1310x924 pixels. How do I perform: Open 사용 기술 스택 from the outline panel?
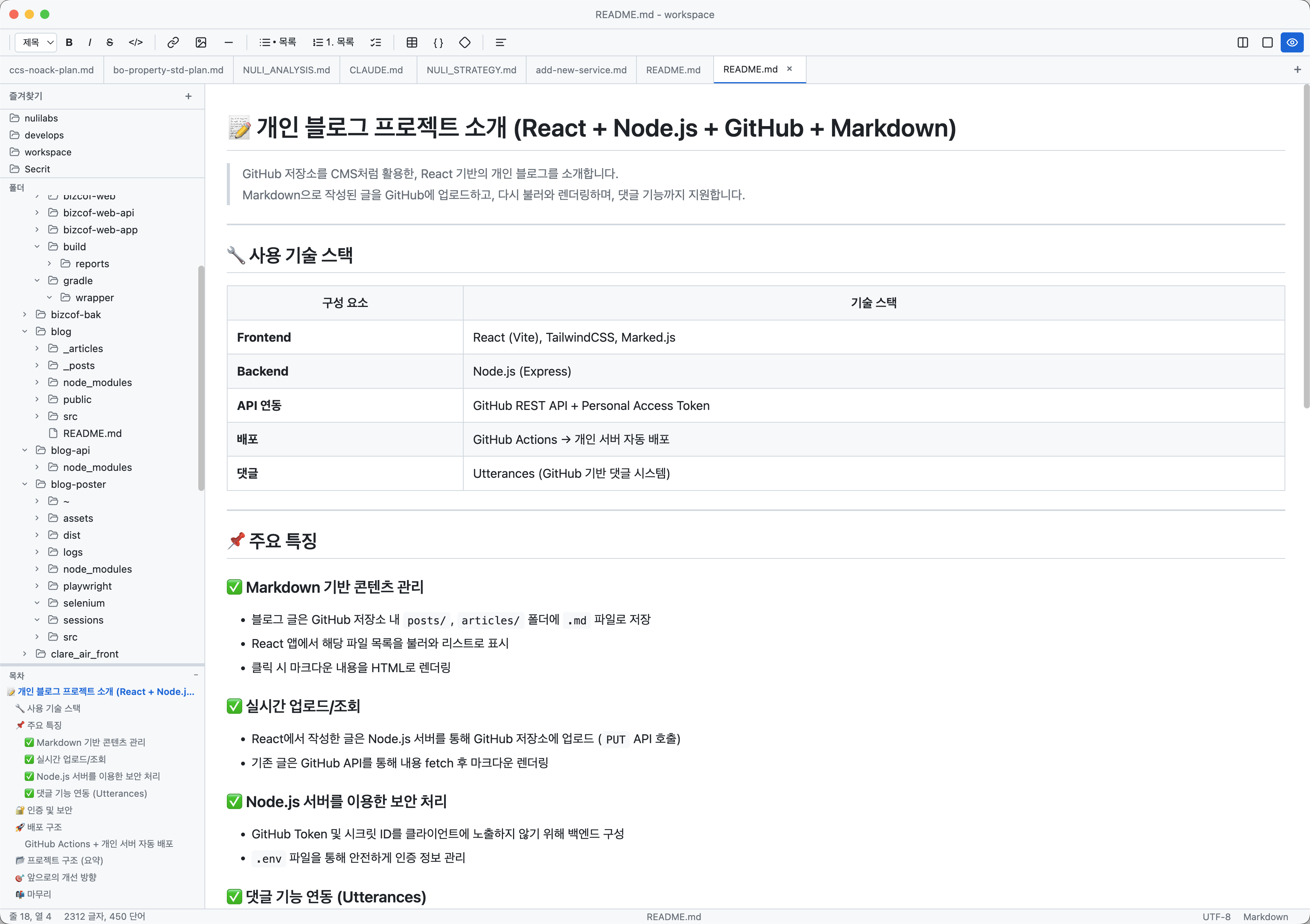pos(54,708)
